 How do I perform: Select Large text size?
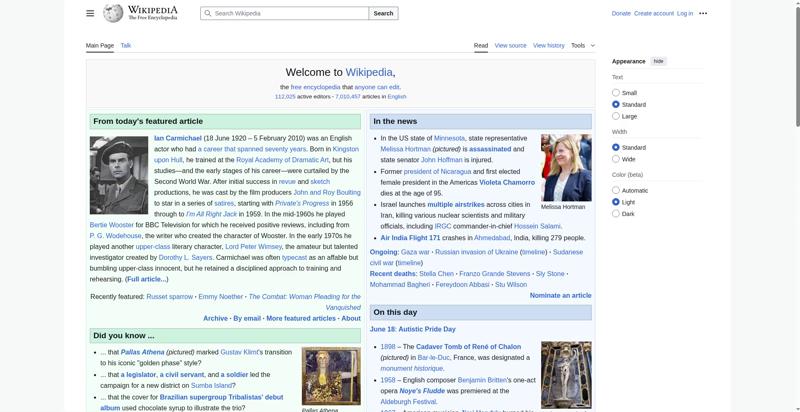click(x=616, y=116)
